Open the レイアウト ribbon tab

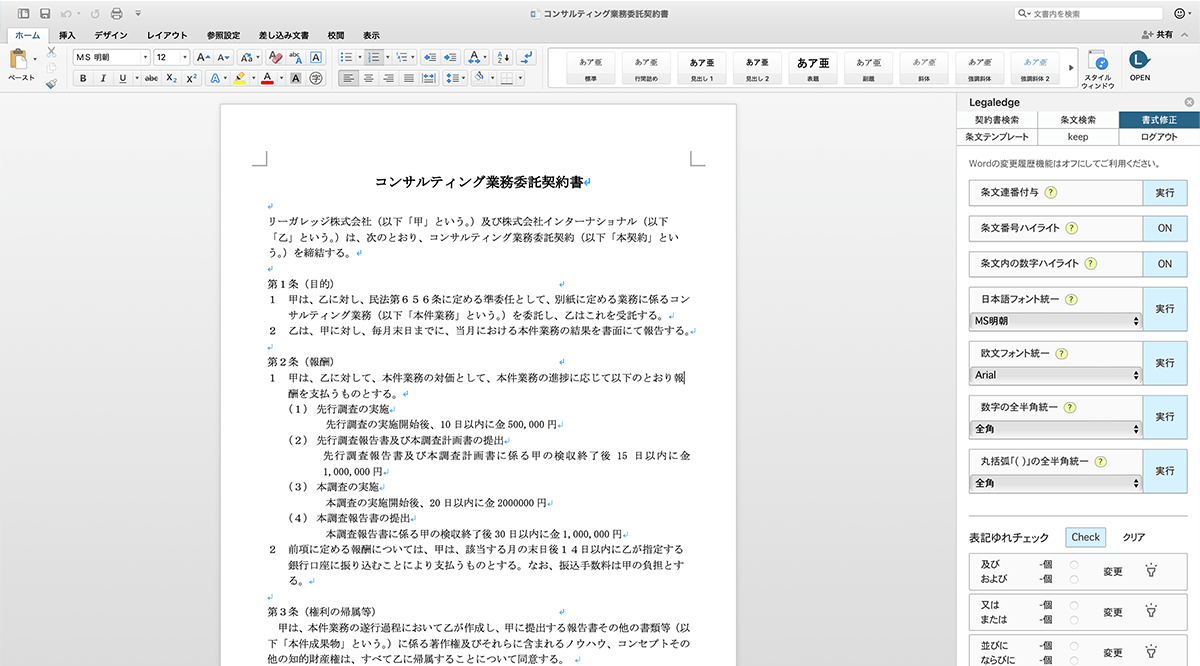point(167,35)
